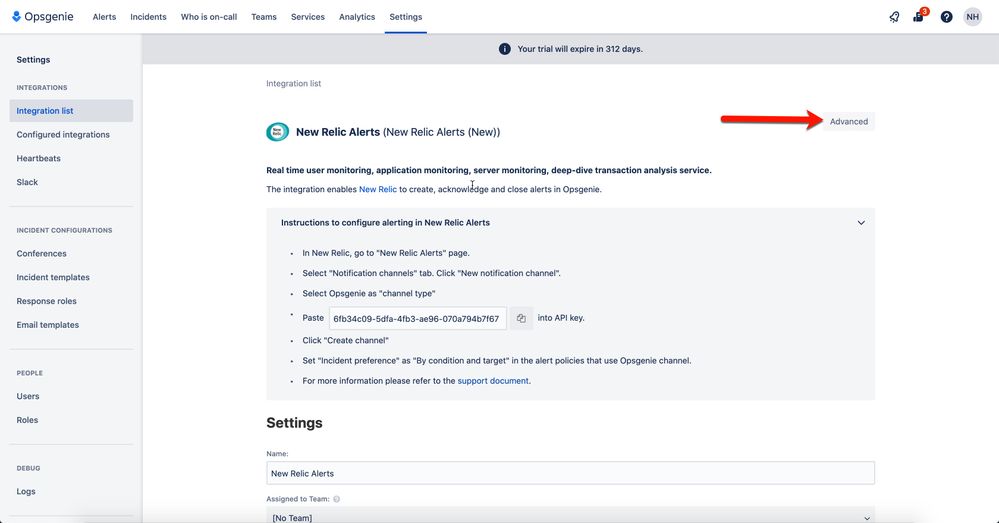Click the API key text field

click(x=417, y=318)
